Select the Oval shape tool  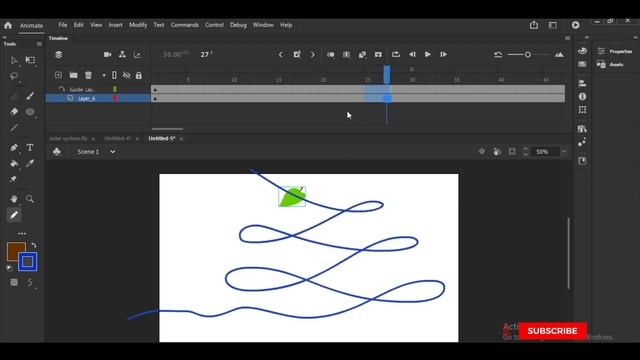30,111
